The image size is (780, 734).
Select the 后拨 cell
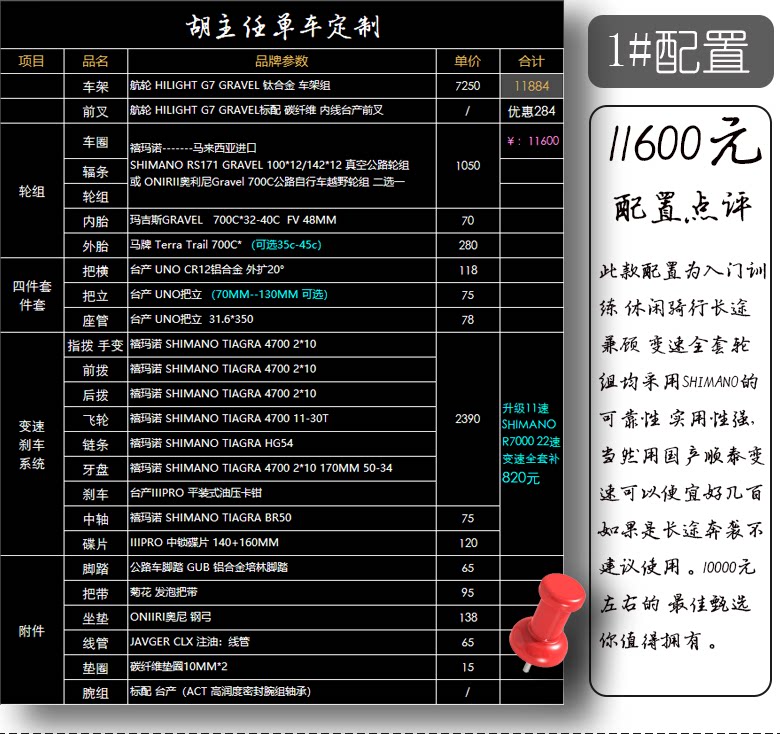tap(96, 395)
